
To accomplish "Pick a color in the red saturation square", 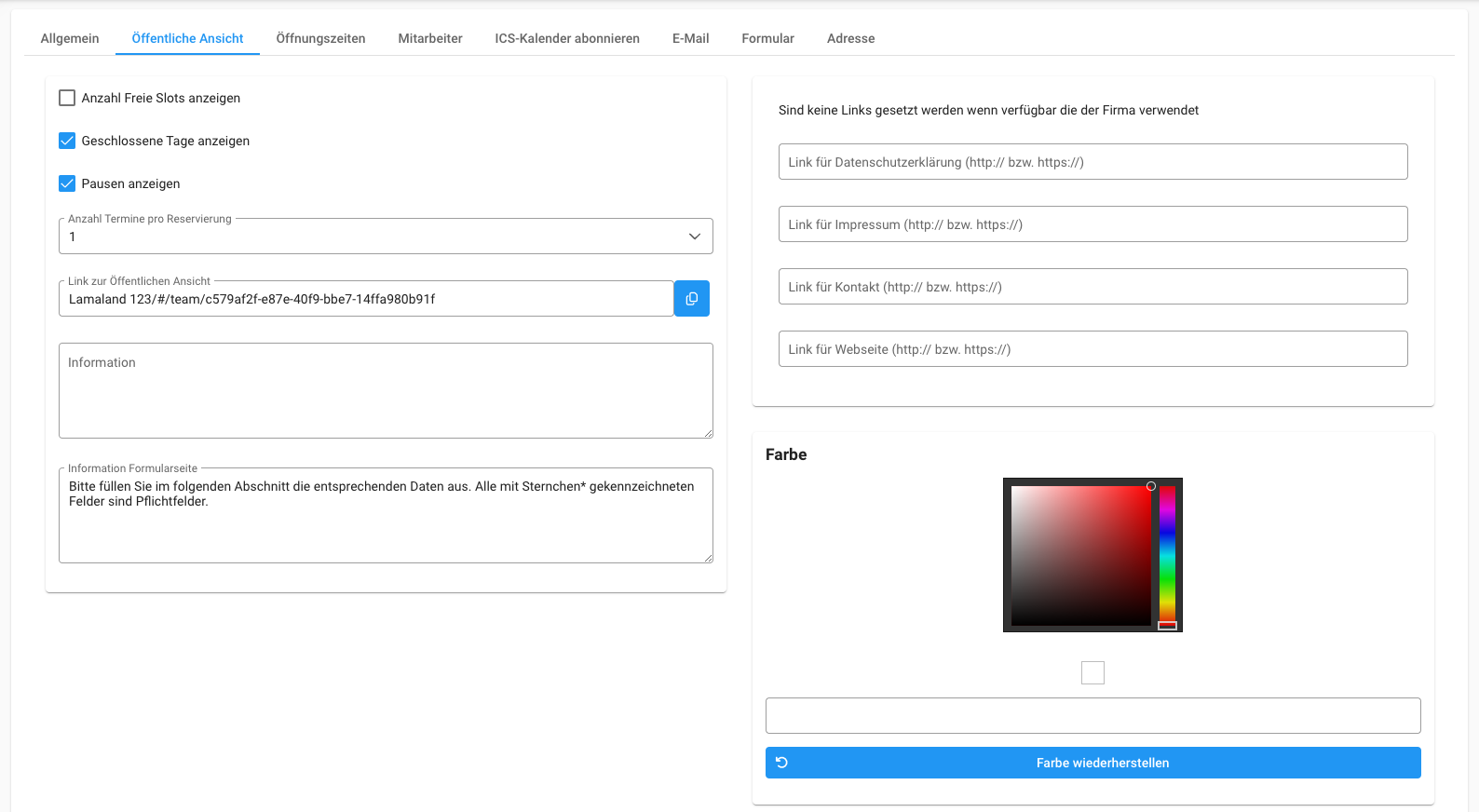I will coord(1080,555).
